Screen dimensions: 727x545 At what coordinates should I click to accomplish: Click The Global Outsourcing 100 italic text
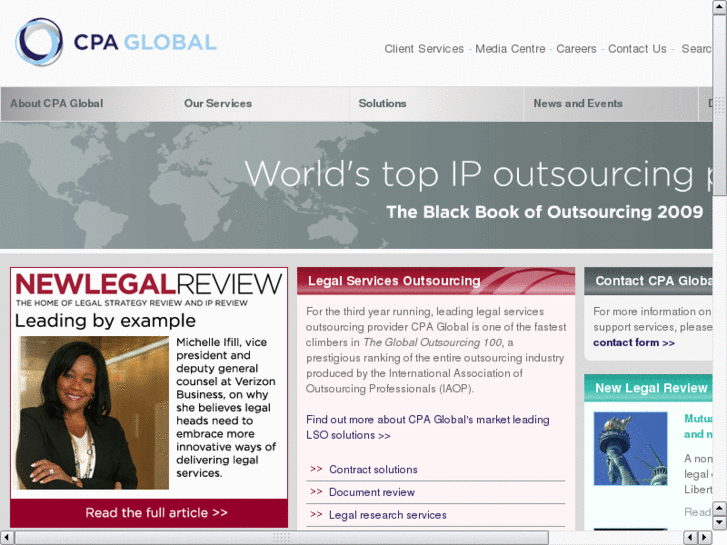click(x=432, y=342)
